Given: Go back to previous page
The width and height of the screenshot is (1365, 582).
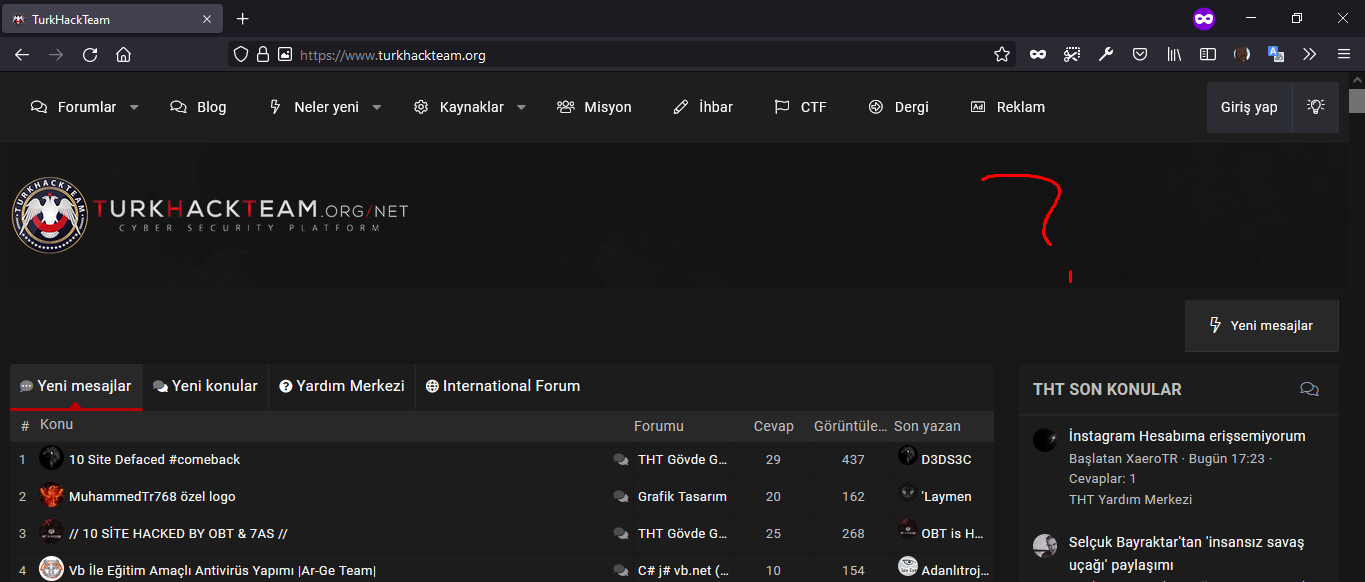Looking at the screenshot, I should [x=22, y=55].
